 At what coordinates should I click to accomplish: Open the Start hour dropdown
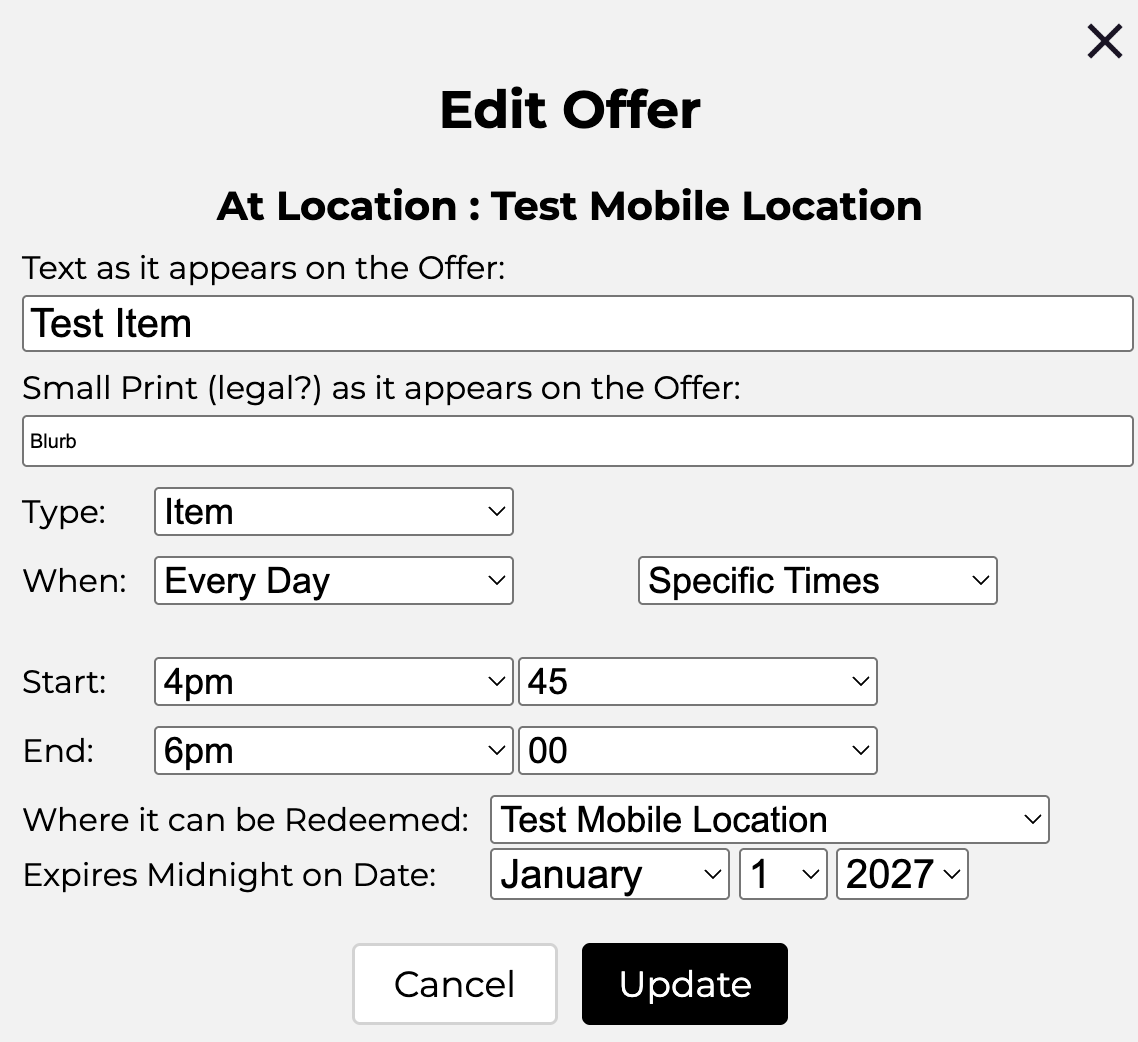click(x=333, y=682)
